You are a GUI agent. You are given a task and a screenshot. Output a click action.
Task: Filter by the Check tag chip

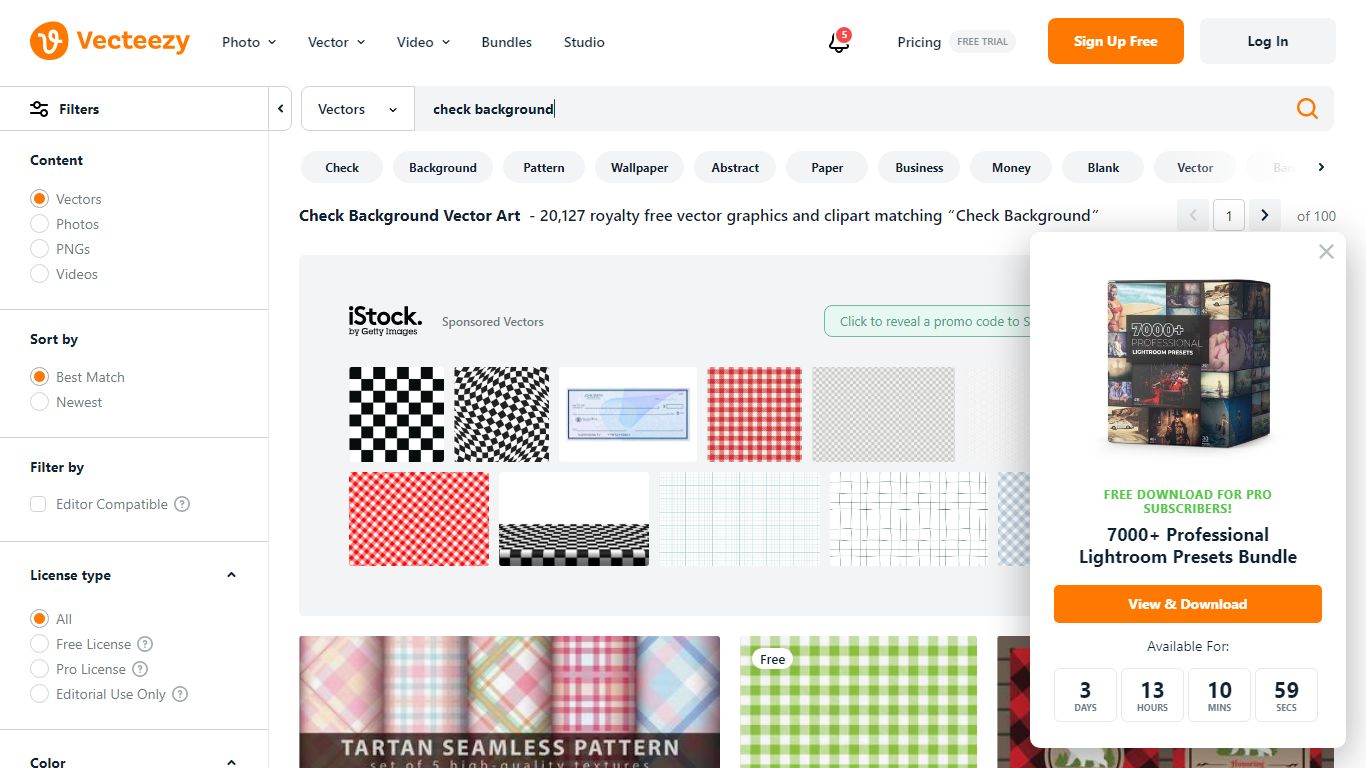[342, 167]
